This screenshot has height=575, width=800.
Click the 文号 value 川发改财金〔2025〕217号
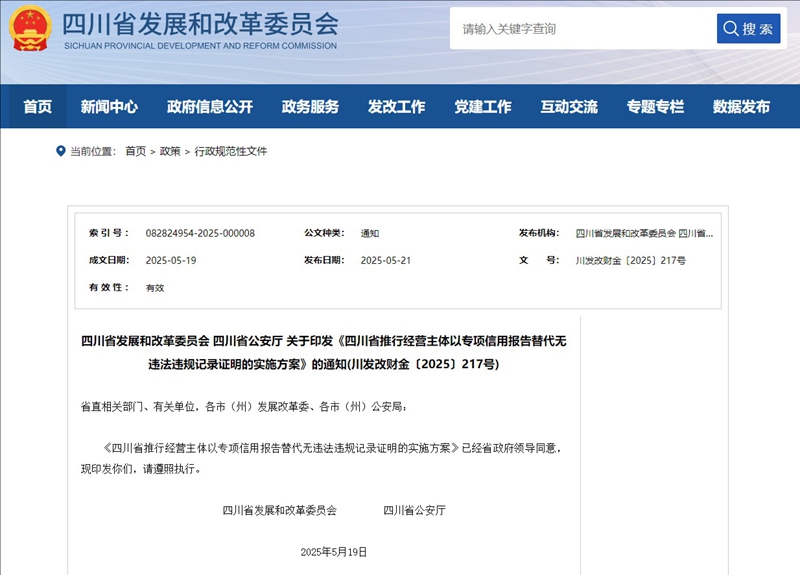click(x=630, y=260)
